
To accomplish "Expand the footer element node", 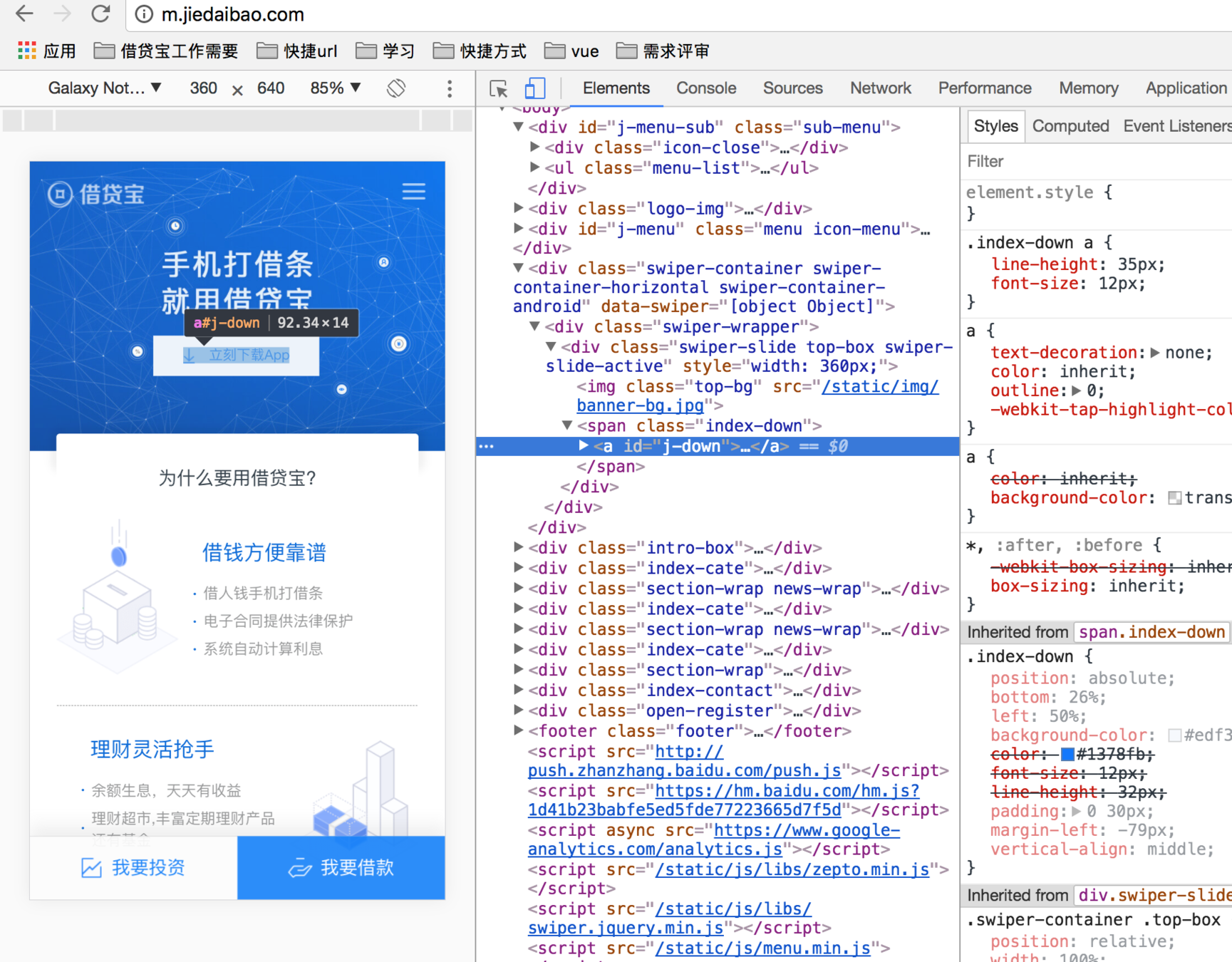I will click(519, 730).
